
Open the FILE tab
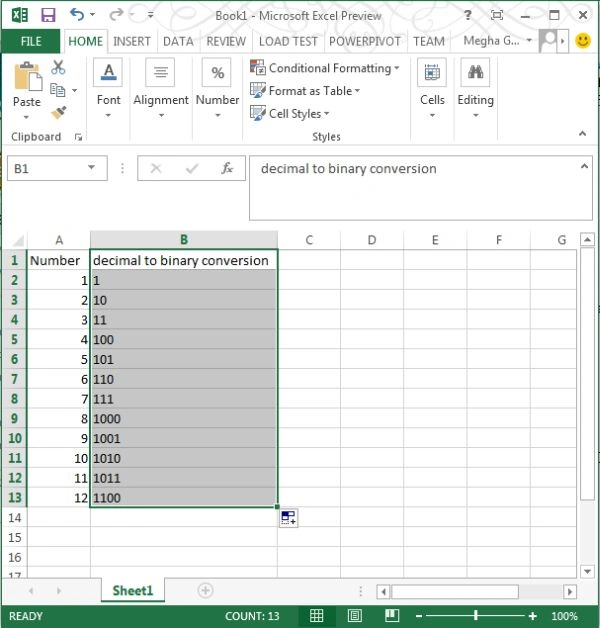point(31,41)
